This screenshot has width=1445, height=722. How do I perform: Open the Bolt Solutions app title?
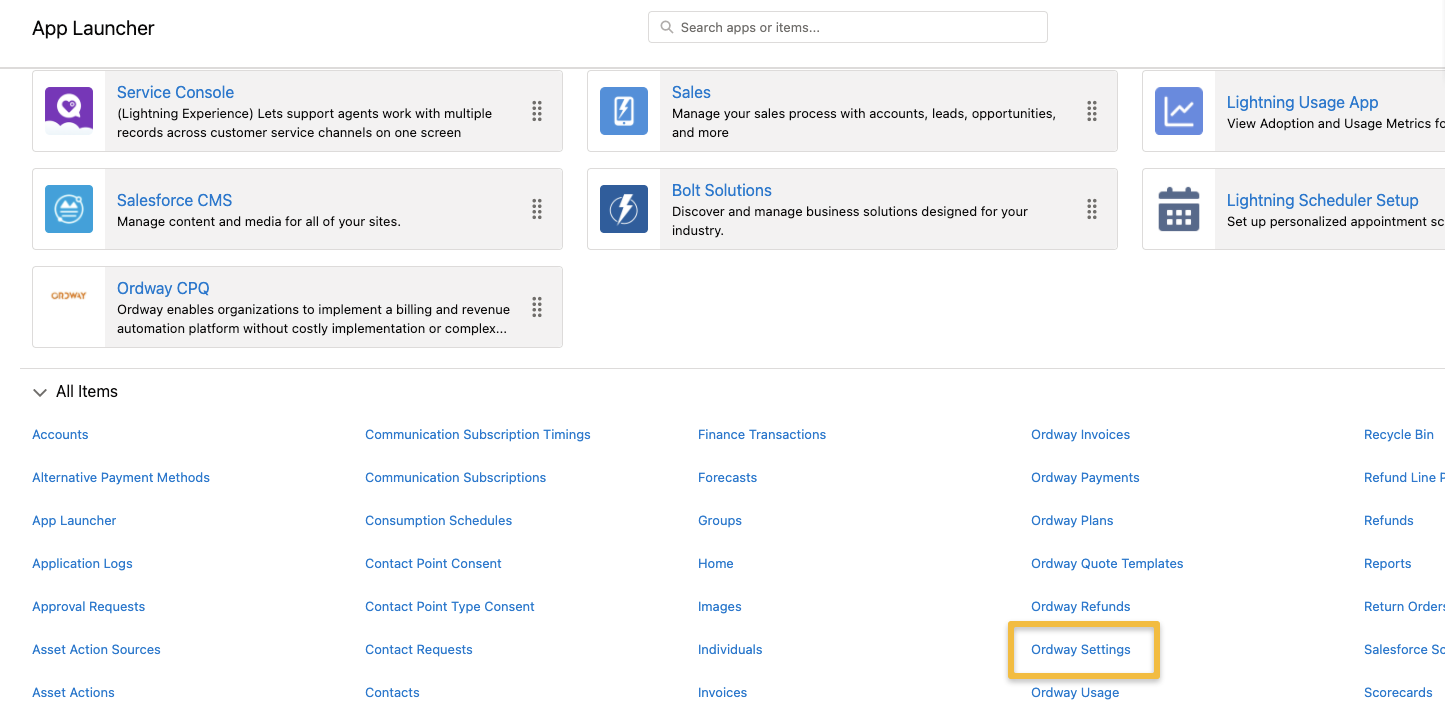tap(722, 190)
